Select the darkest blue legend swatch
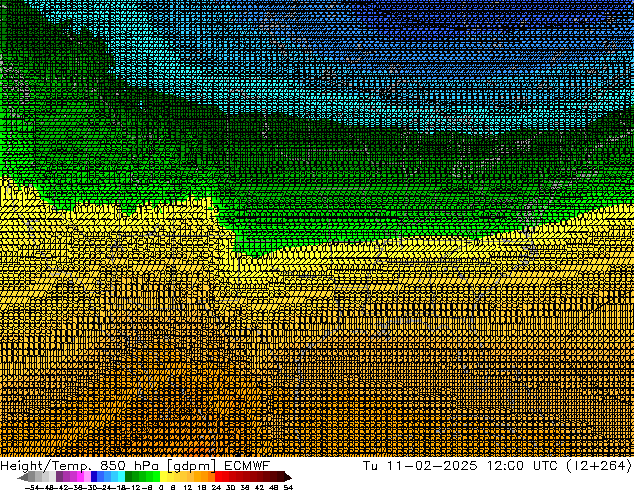634x490 pixels. tap(94, 476)
